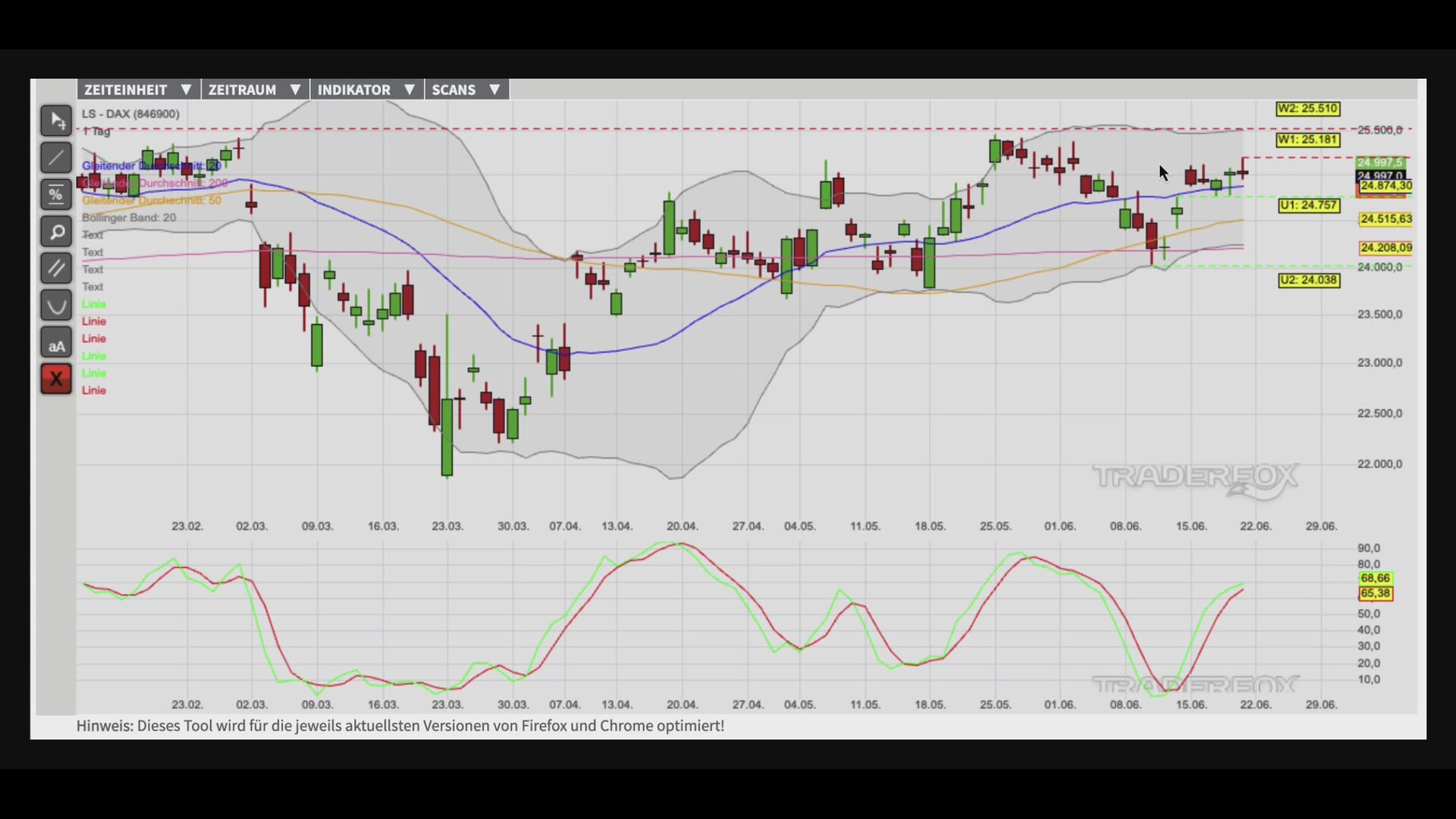Toggle Gleitender Durchschnitt 50 legend entry

(152, 200)
